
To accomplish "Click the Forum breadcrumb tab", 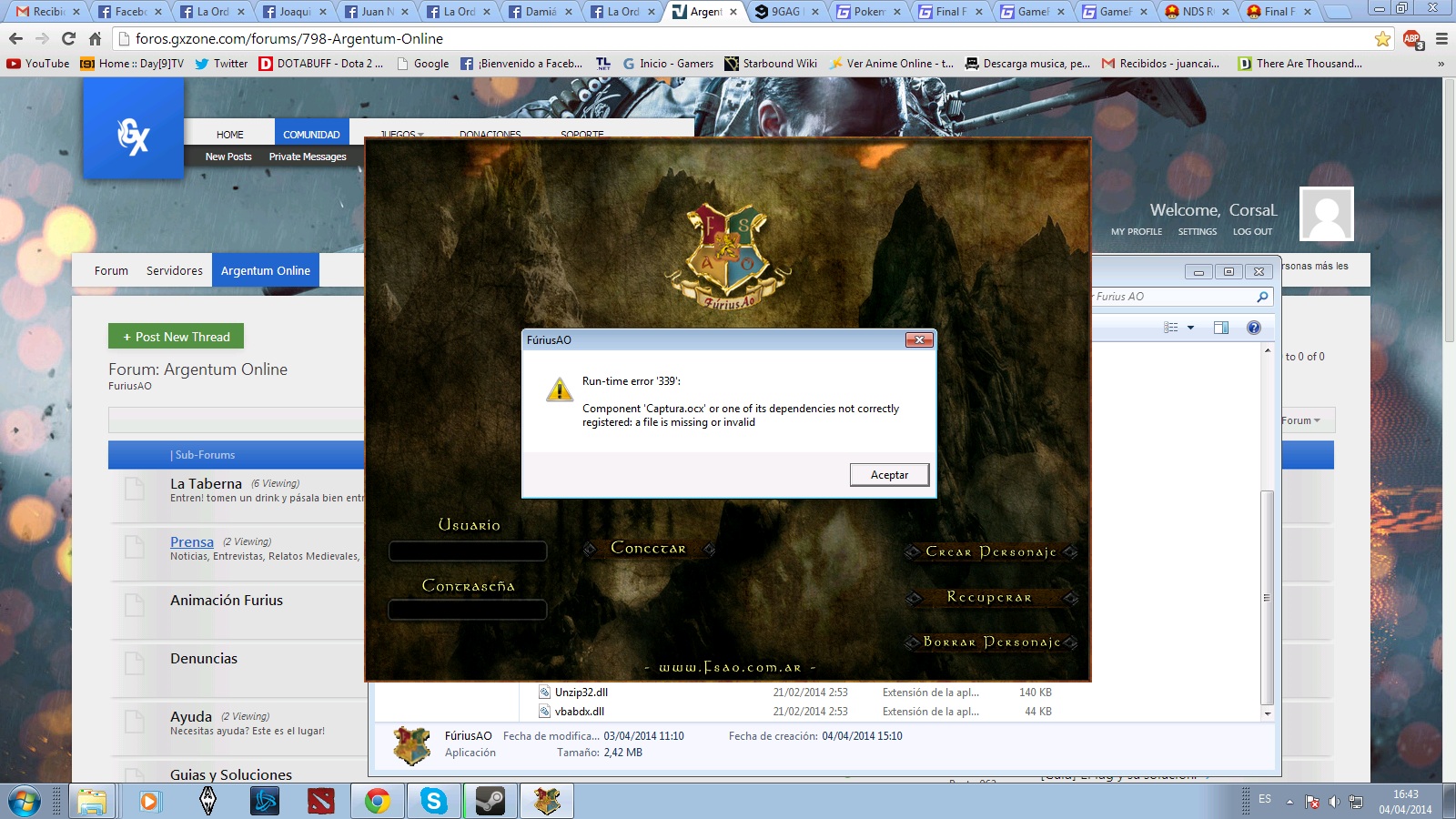I will [111, 270].
